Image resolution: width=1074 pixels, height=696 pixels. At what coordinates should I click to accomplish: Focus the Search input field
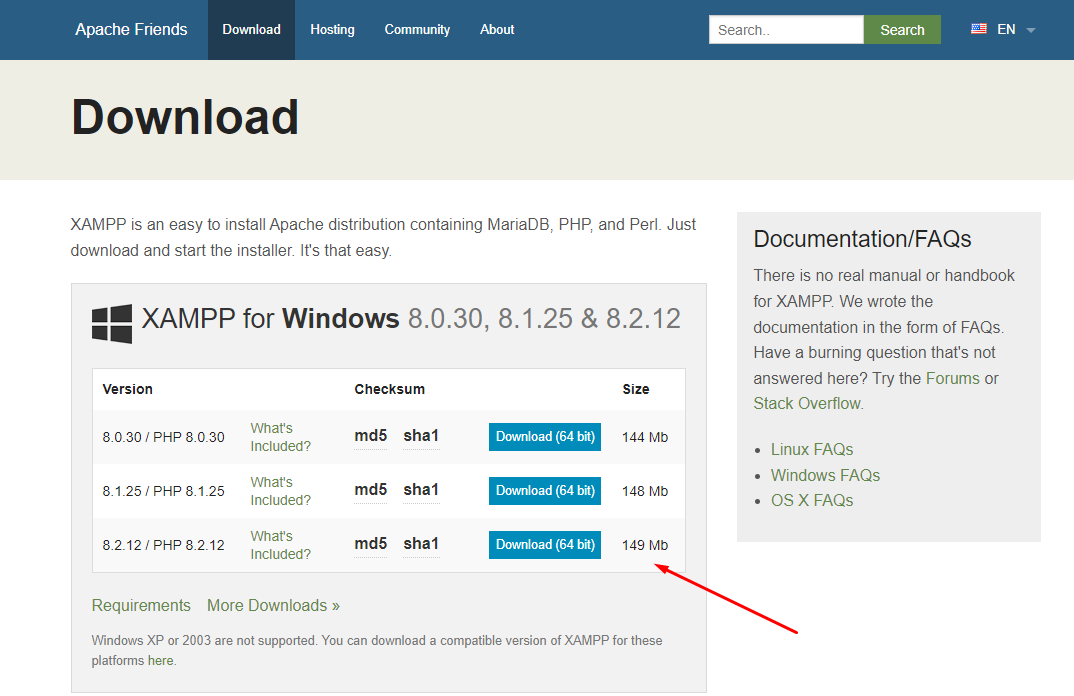click(x=785, y=30)
